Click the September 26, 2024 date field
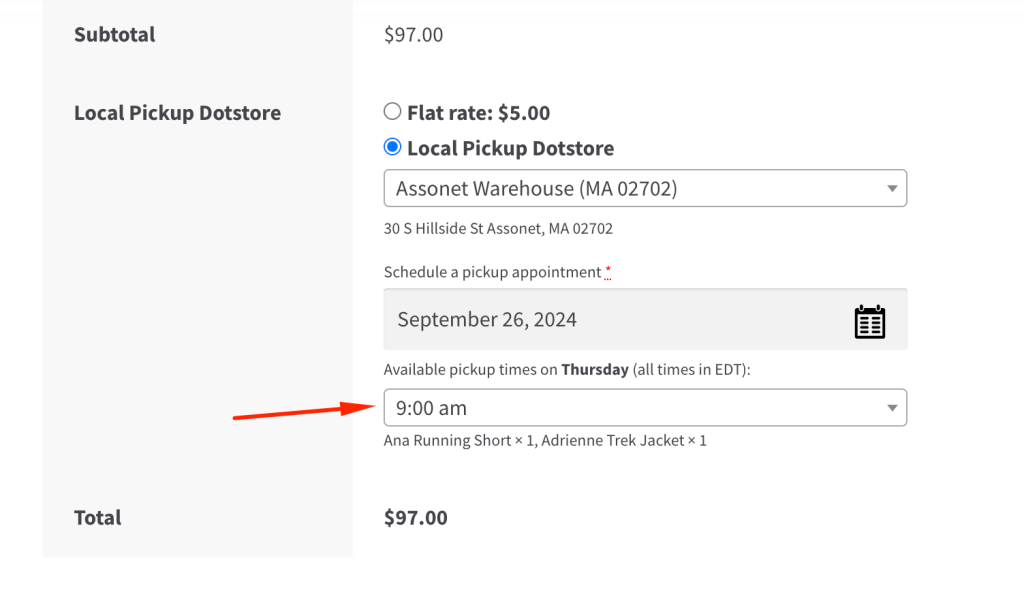This screenshot has width=1024, height=601. tap(645, 319)
